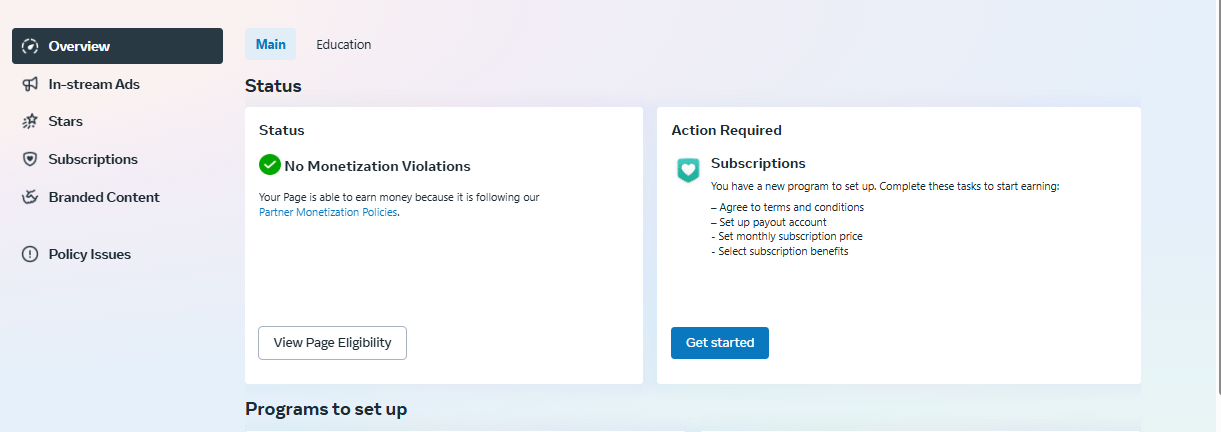Open In-stream Ads in sidebar menu
1221x432 pixels.
coord(117,84)
